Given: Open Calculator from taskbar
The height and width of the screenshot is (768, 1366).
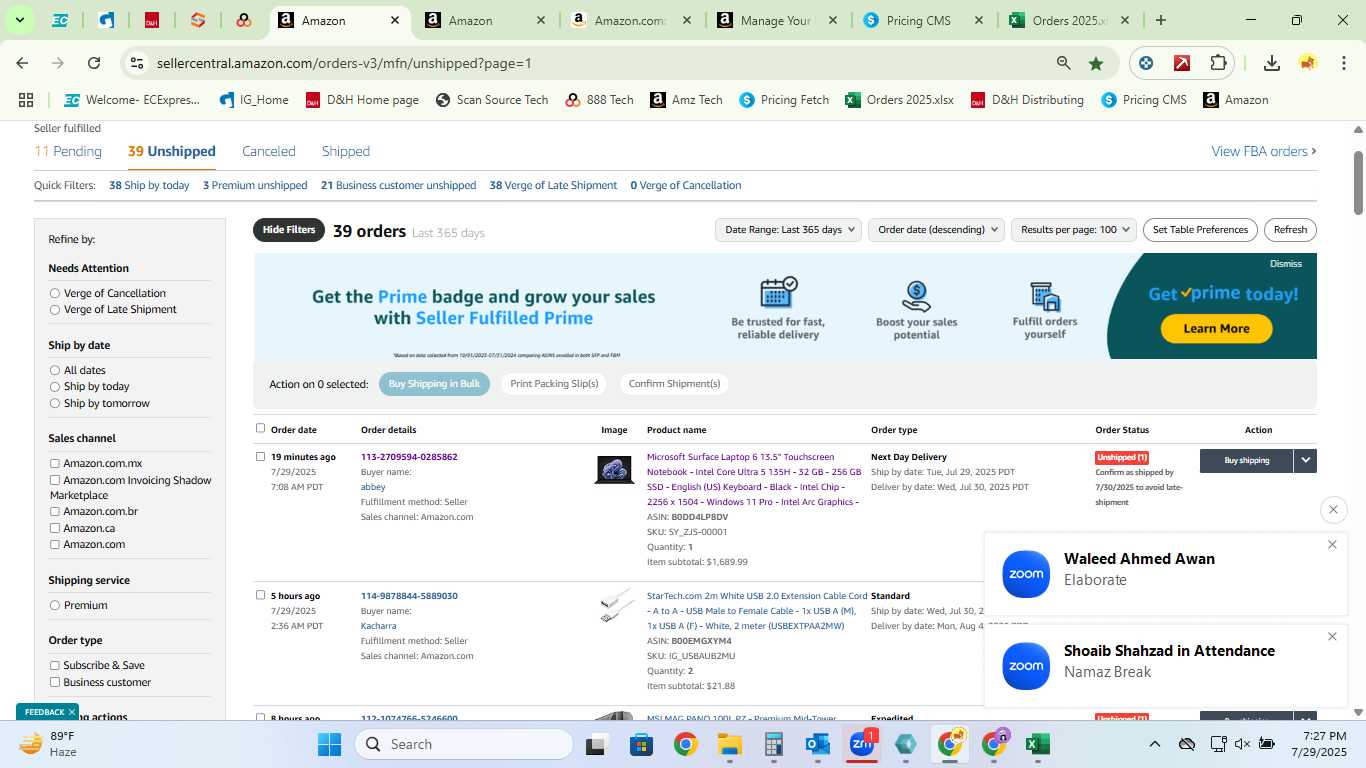Looking at the screenshot, I should (x=773, y=744).
